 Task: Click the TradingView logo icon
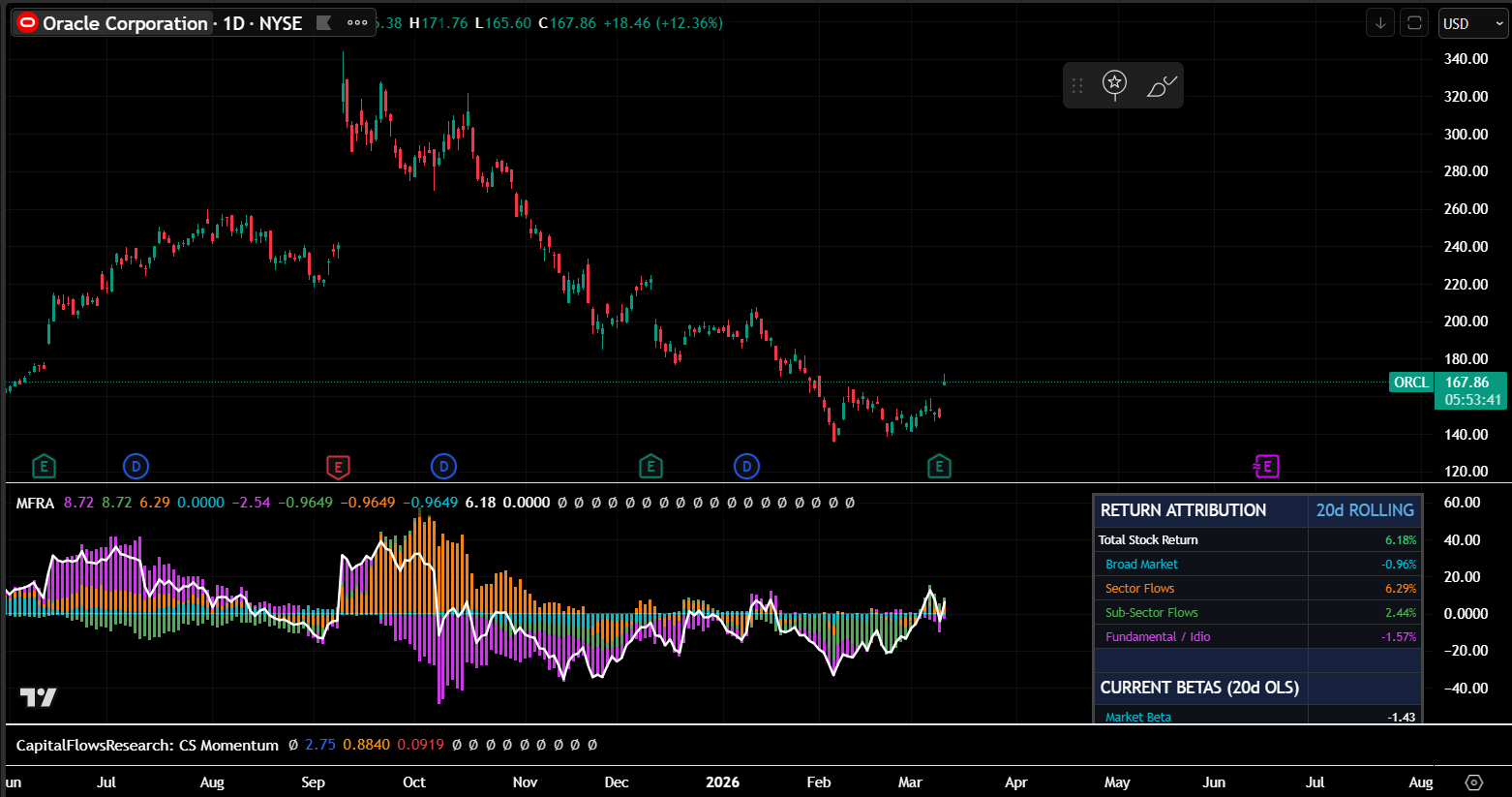coord(39,697)
